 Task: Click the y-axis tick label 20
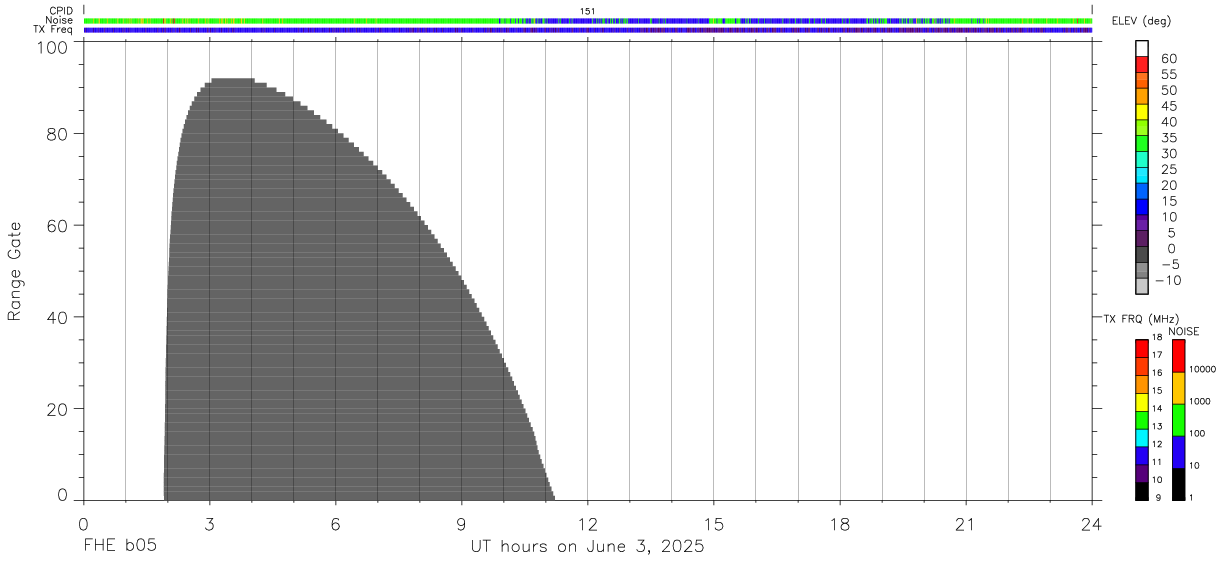pos(57,409)
